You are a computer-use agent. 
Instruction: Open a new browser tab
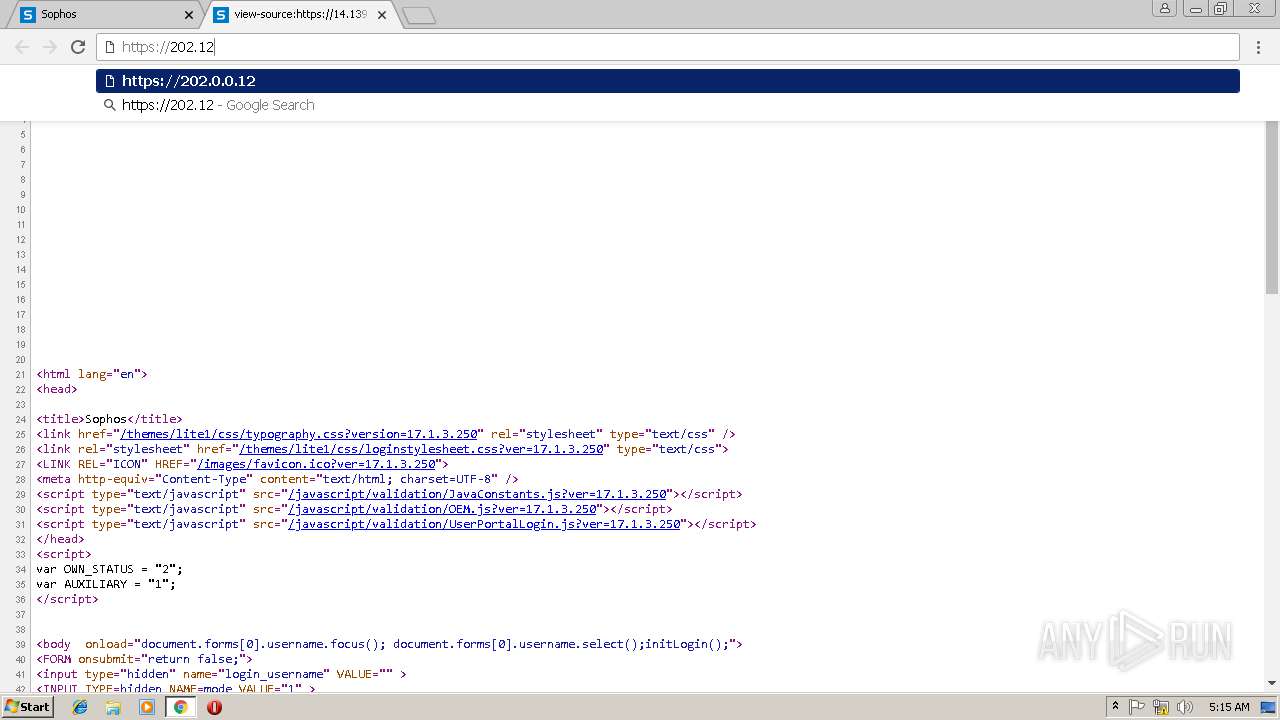(x=418, y=15)
